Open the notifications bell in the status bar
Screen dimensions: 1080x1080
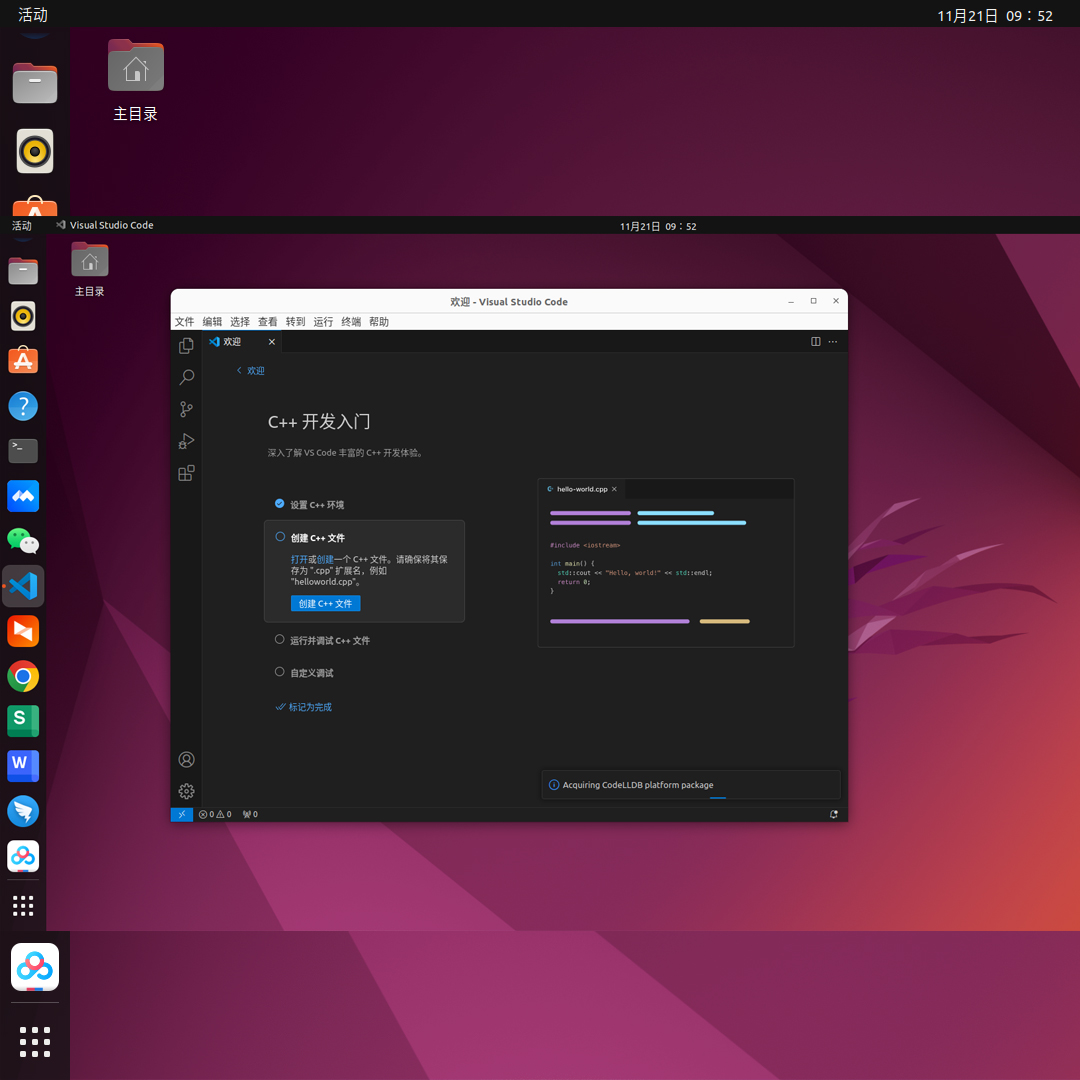pos(833,814)
